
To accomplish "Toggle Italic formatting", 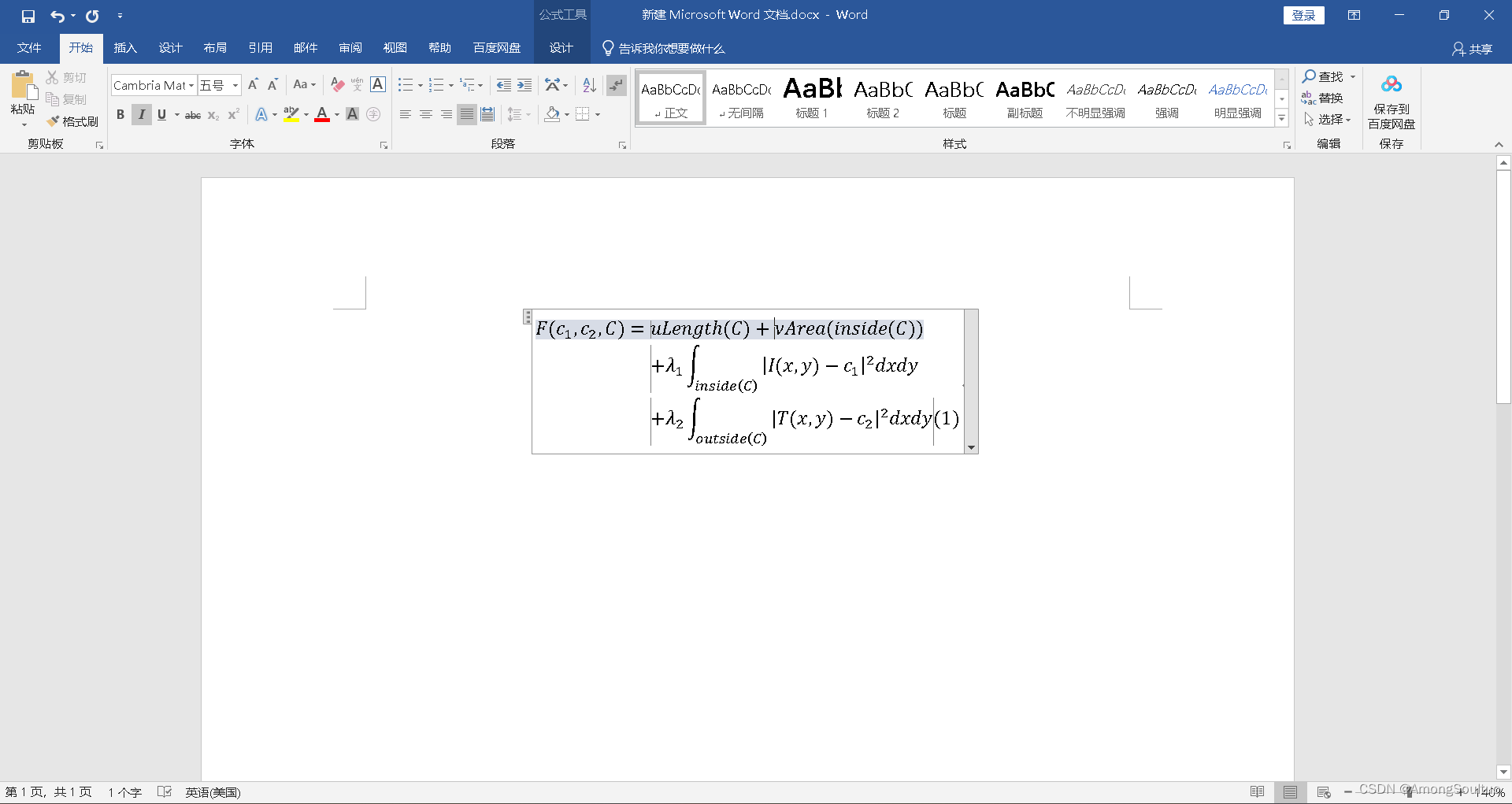I will pyautogui.click(x=142, y=114).
